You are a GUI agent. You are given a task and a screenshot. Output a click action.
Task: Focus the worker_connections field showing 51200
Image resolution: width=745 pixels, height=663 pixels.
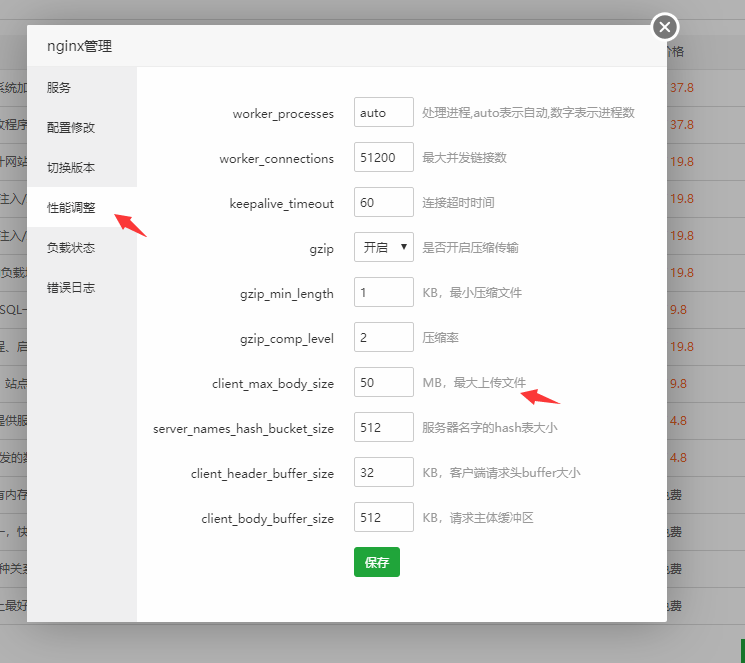(383, 157)
